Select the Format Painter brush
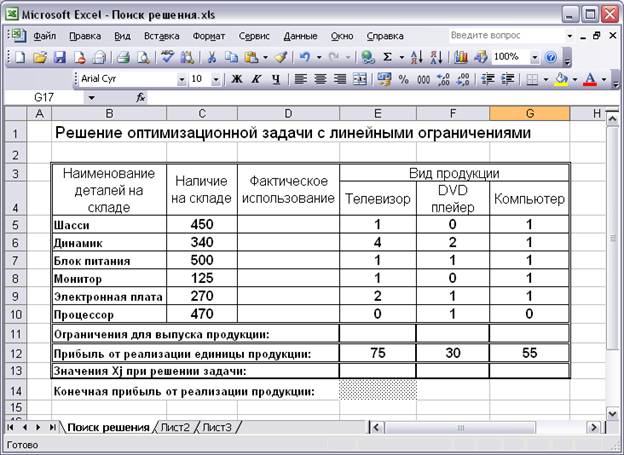The width and height of the screenshot is (624, 455). (x=281, y=57)
